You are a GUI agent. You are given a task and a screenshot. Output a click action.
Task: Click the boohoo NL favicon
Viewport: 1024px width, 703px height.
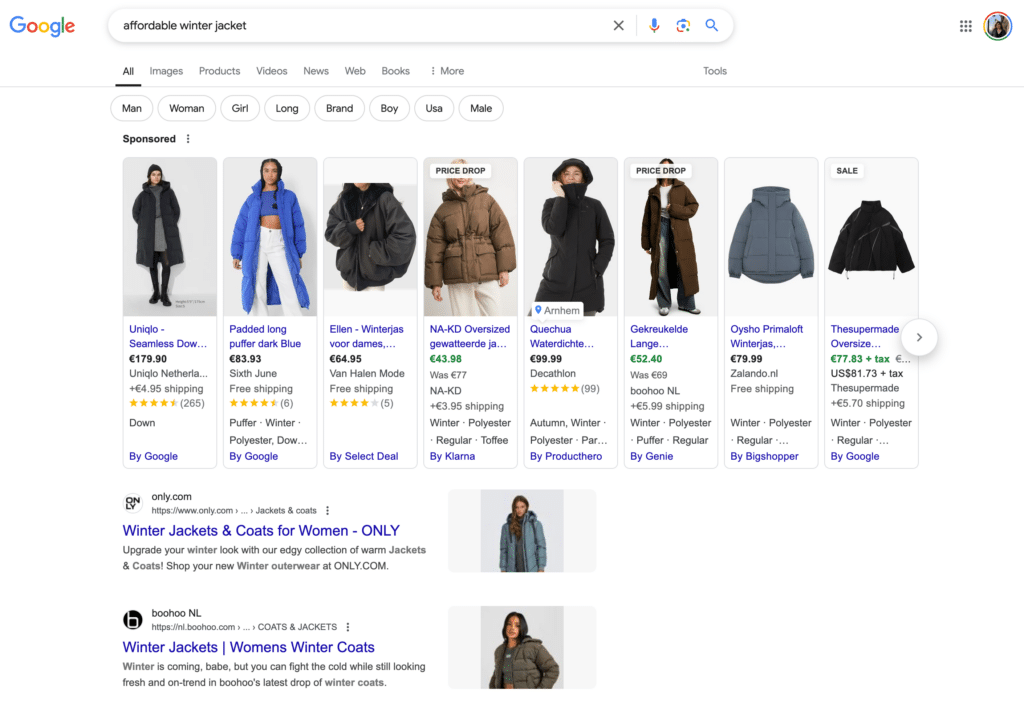pyautogui.click(x=133, y=619)
